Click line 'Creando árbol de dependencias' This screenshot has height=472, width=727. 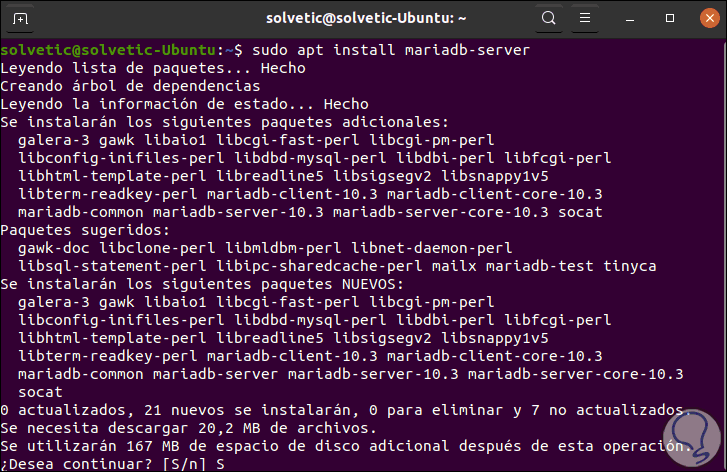(130, 86)
